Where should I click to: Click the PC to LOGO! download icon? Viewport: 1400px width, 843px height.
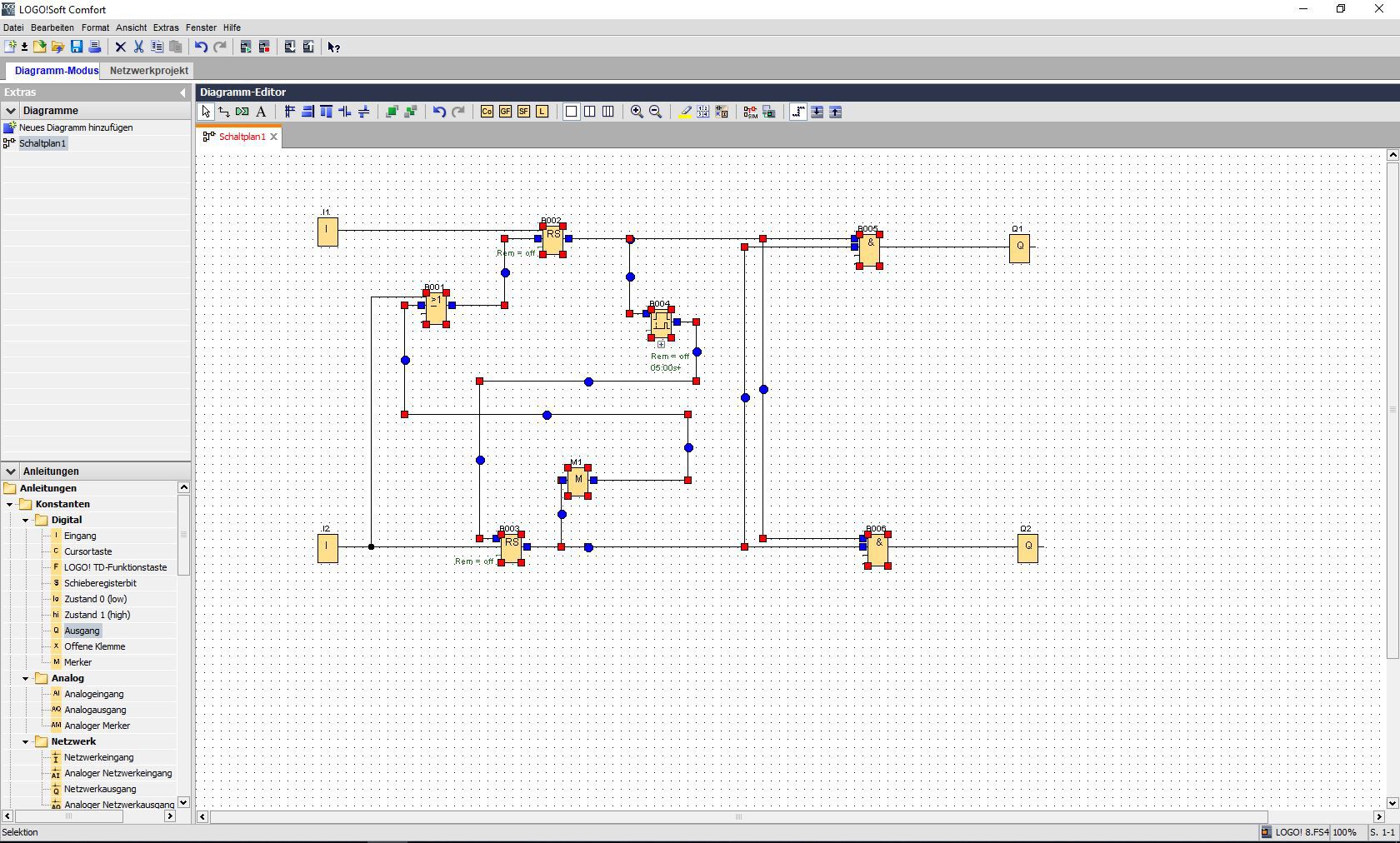(x=290, y=47)
